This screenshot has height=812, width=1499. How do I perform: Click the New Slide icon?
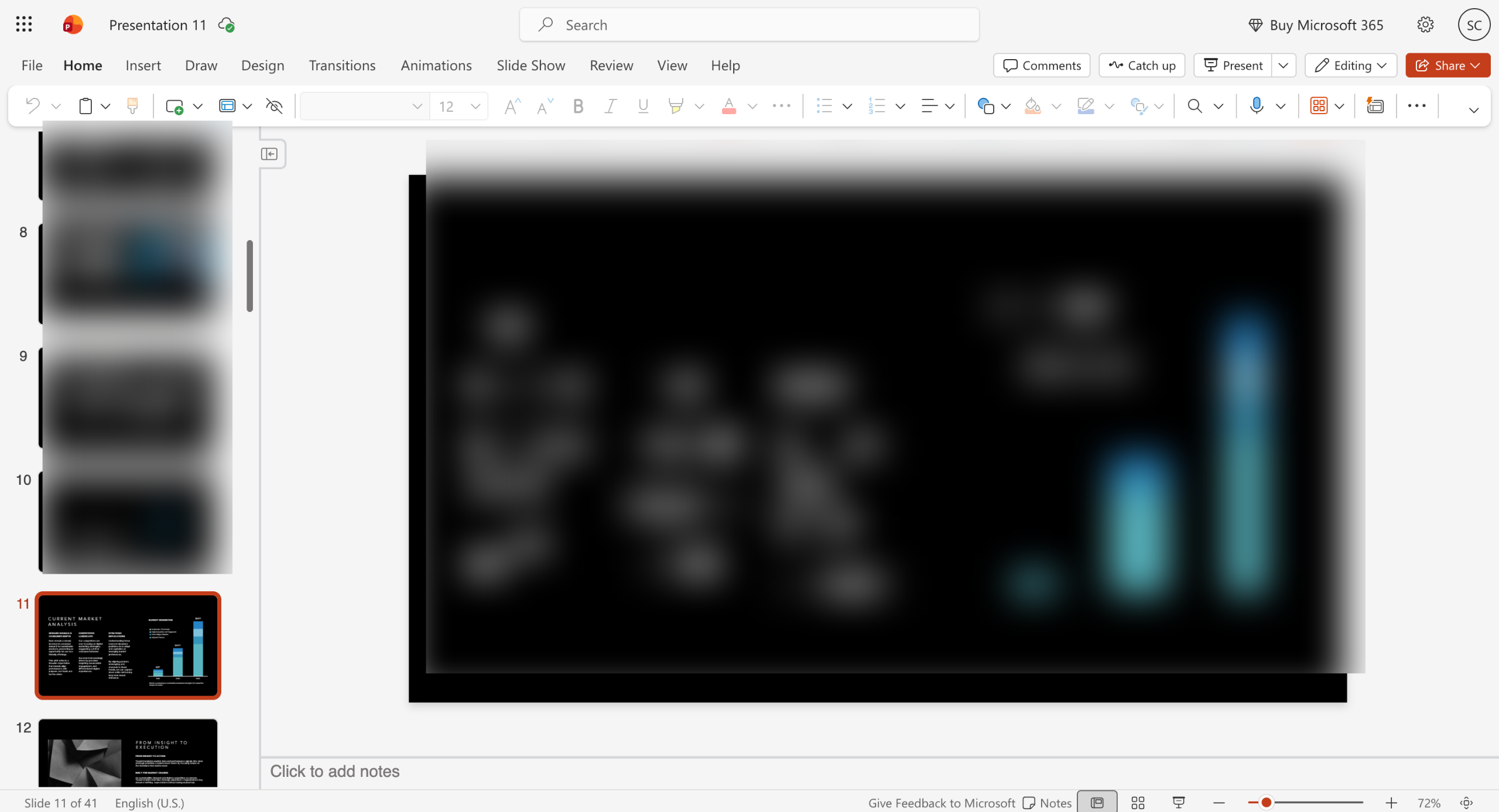click(x=174, y=106)
